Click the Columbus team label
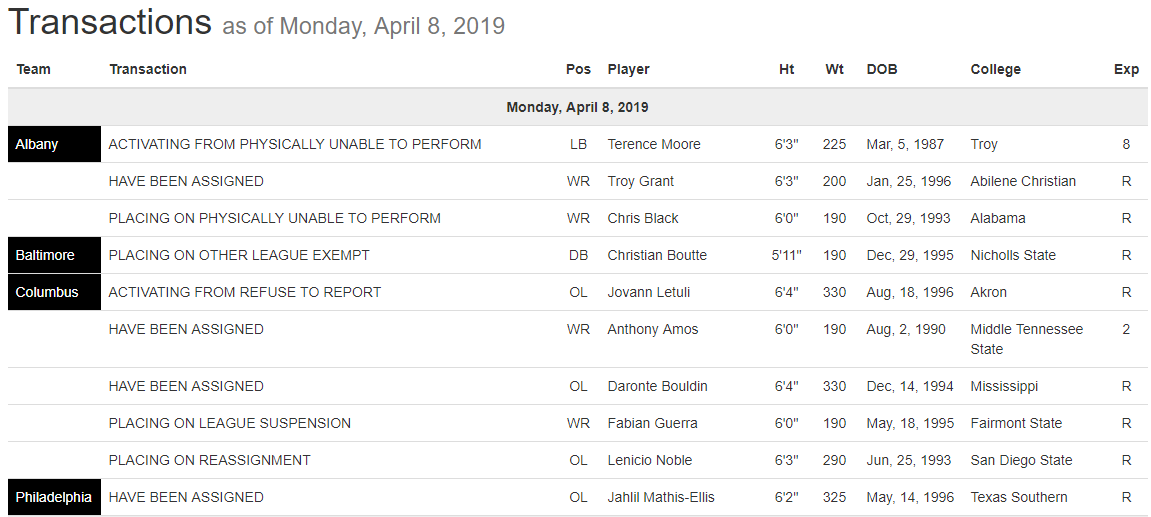Viewport: 1151px width, 517px height. [x=47, y=292]
